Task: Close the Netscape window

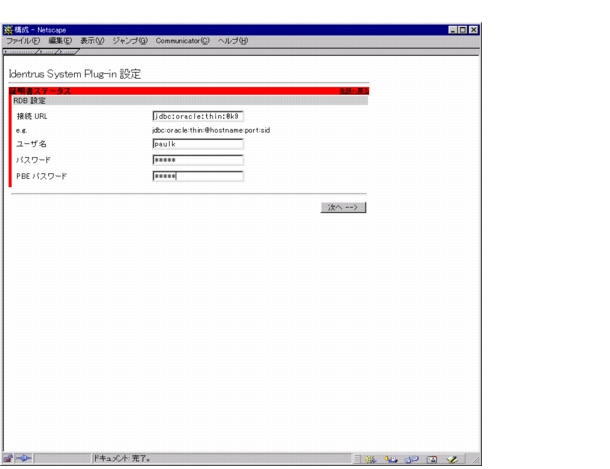Action: point(474,30)
